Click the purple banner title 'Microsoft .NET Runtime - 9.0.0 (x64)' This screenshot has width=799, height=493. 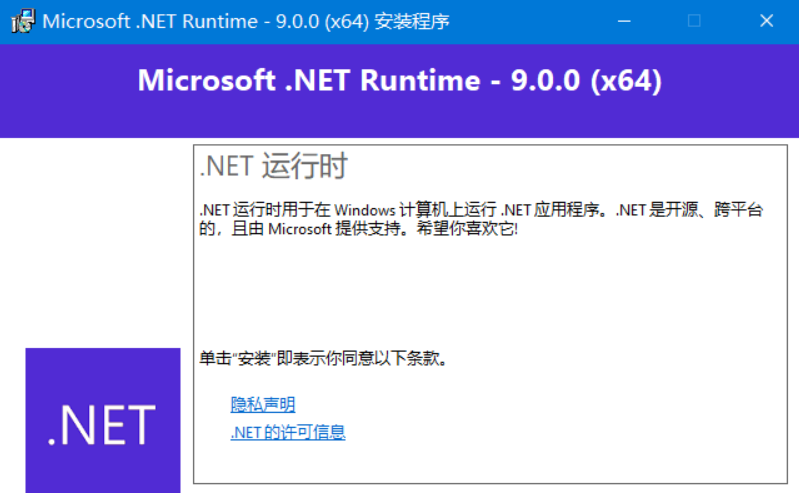point(400,81)
